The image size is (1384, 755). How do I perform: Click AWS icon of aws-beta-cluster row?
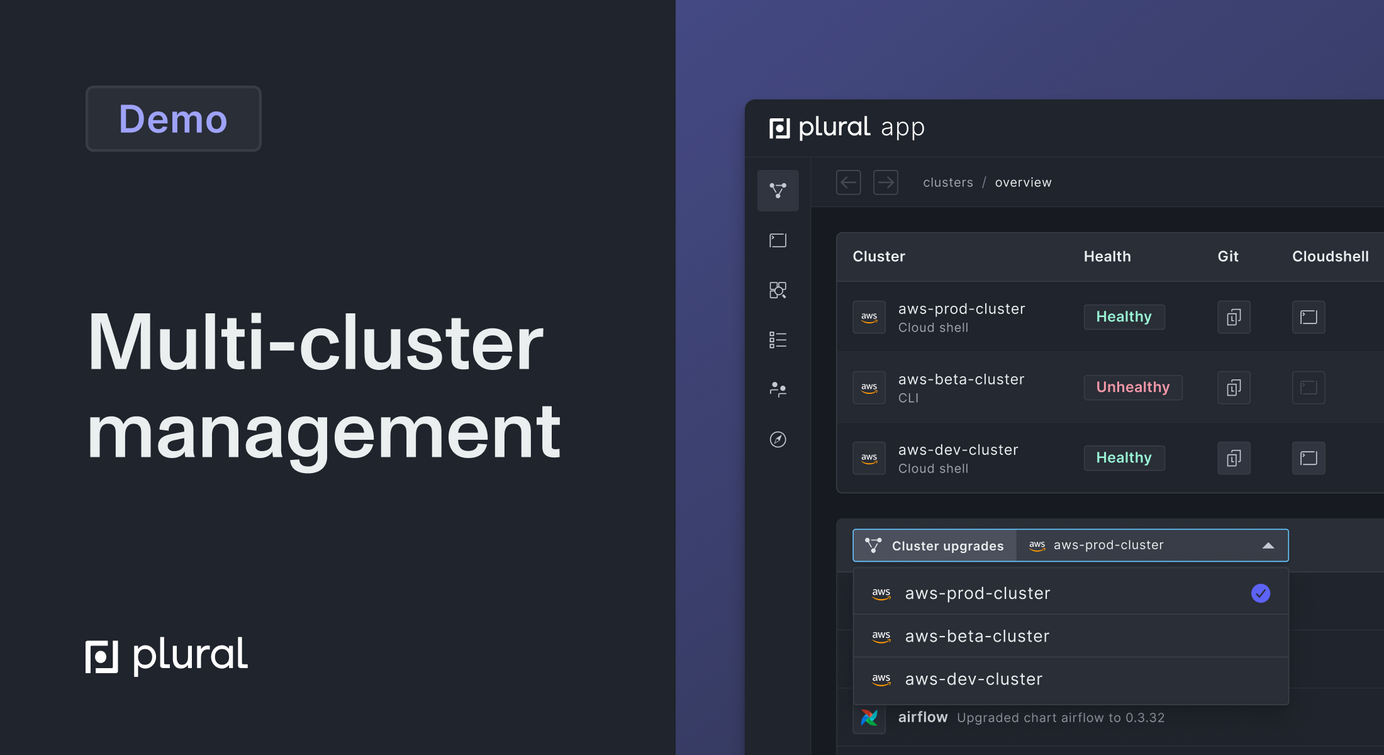pyautogui.click(x=869, y=387)
